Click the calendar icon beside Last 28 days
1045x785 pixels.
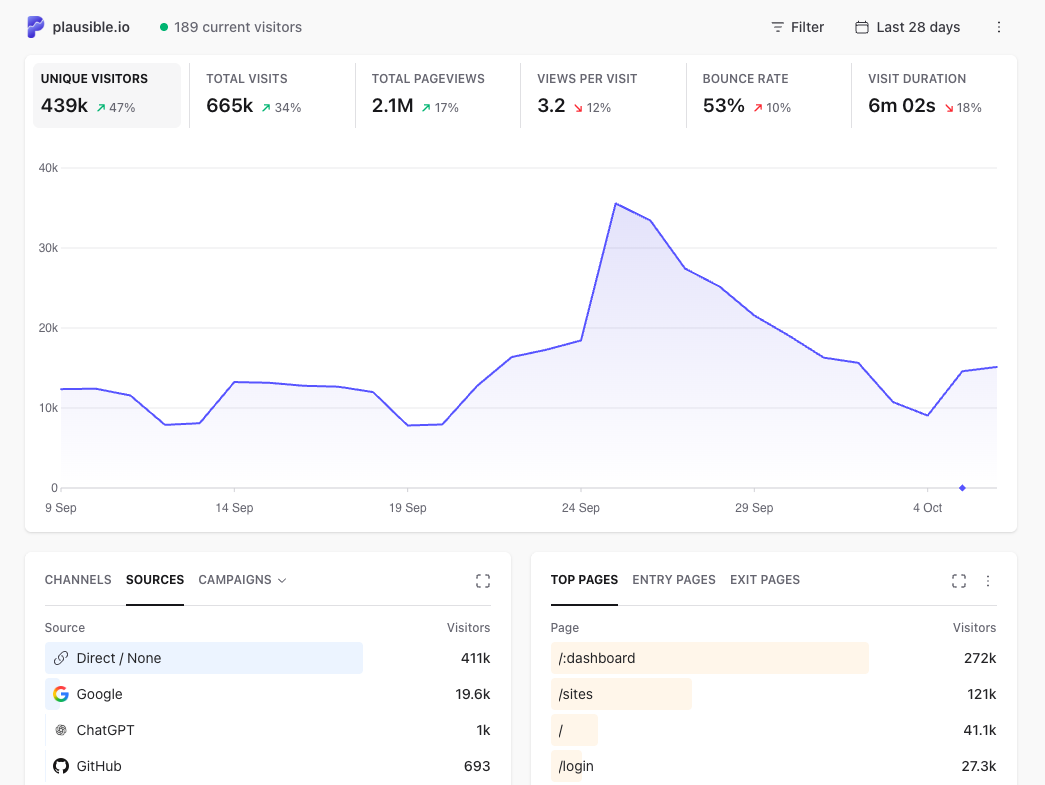click(x=862, y=27)
